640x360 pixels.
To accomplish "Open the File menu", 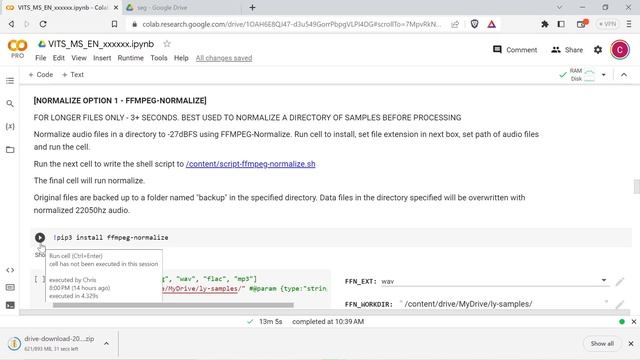I will coord(40,58).
